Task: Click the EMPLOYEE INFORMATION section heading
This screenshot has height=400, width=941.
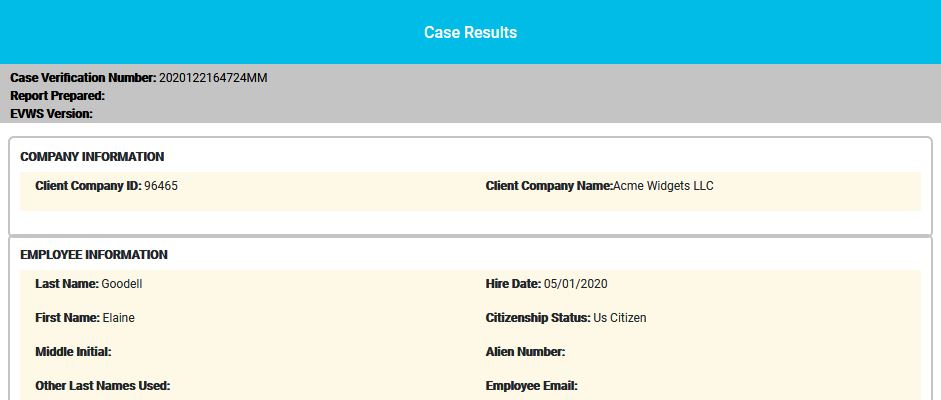Action: (x=94, y=255)
